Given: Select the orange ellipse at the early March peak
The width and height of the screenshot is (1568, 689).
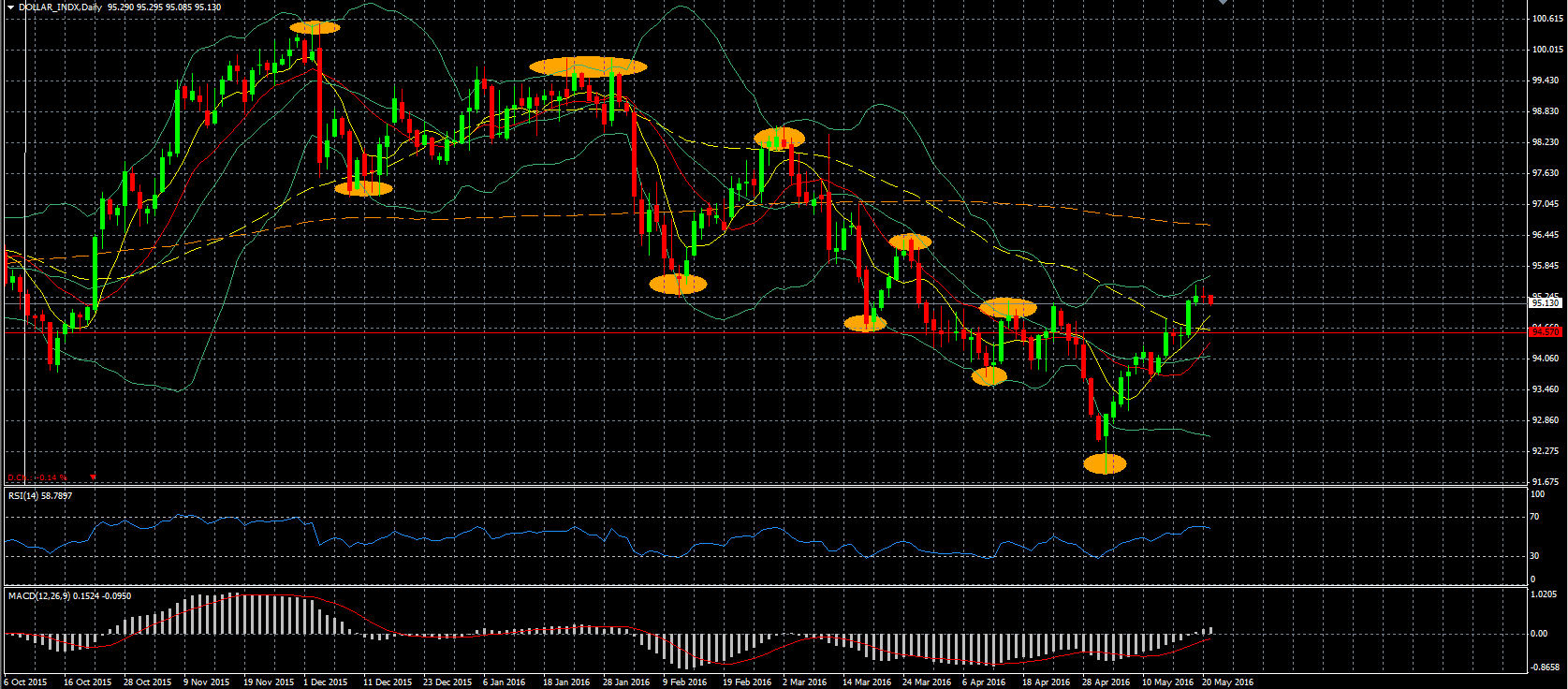Looking at the screenshot, I should click(x=779, y=139).
